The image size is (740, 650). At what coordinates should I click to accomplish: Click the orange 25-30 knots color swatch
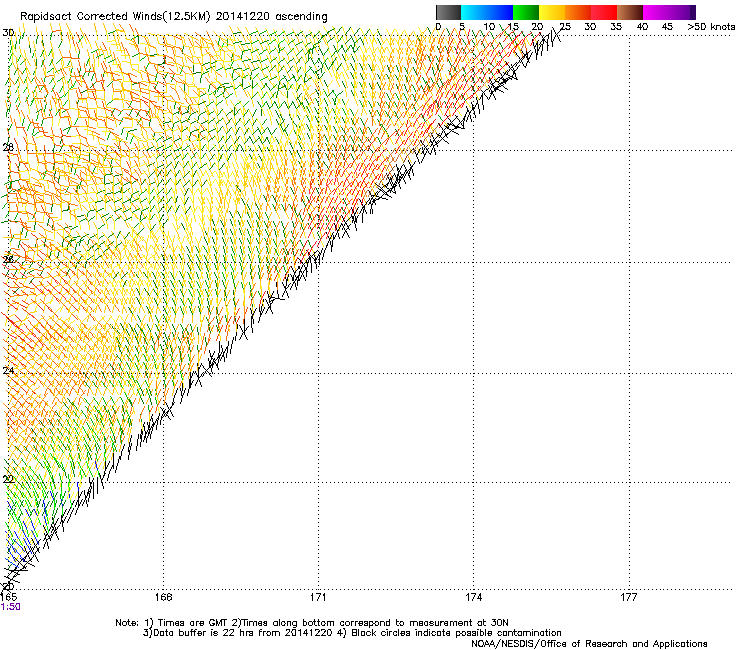click(x=578, y=12)
